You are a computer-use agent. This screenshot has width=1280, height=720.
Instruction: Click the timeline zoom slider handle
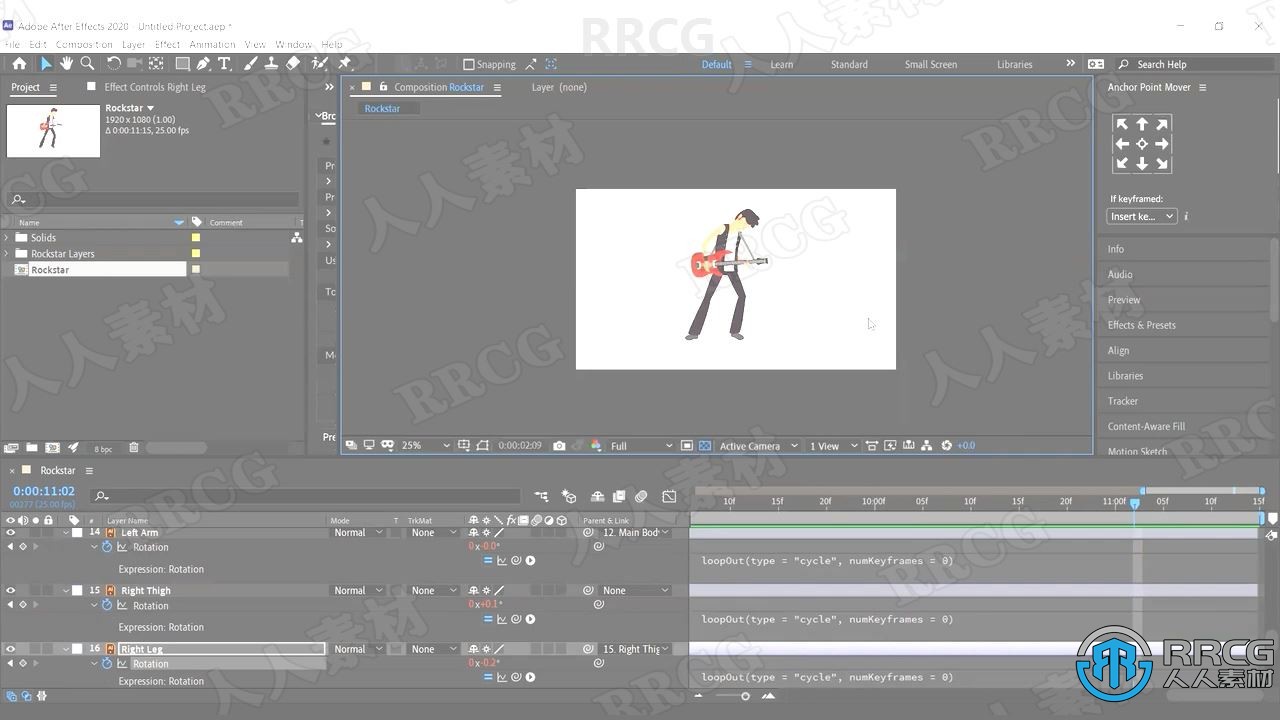pyautogui.click(x=745, y=696)
